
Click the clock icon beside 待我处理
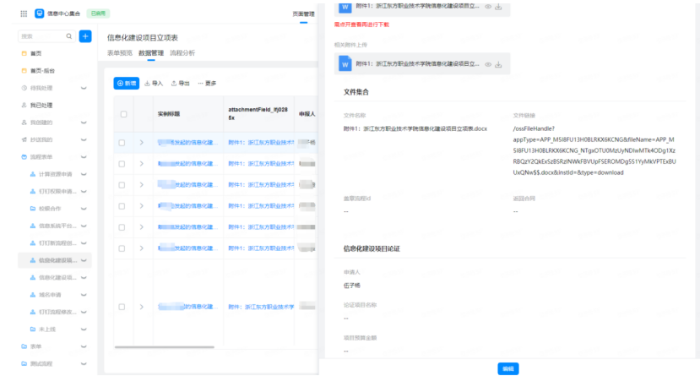(x=24, y=88)
